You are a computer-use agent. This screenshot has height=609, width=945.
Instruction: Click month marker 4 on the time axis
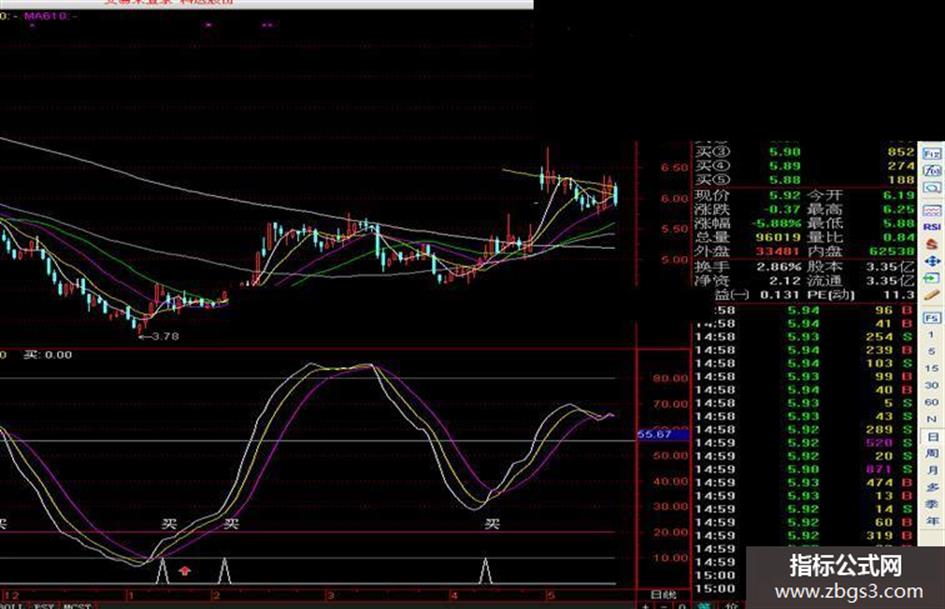(x=454, y=596)
